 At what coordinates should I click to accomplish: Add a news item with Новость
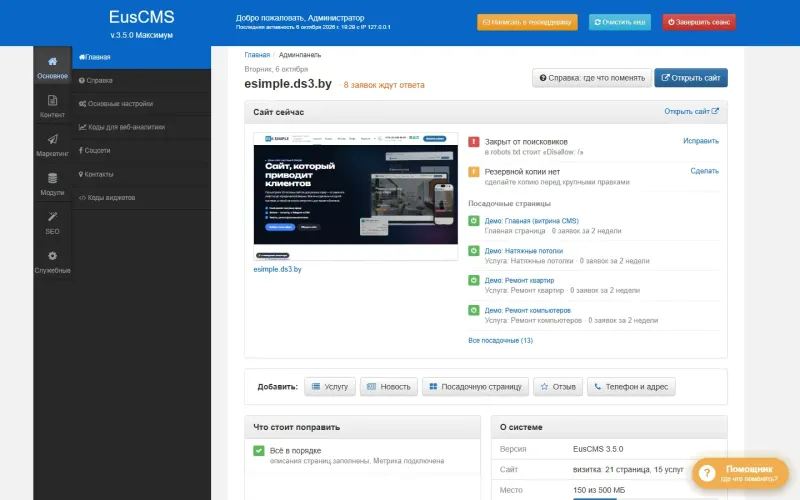pos(389,387)
